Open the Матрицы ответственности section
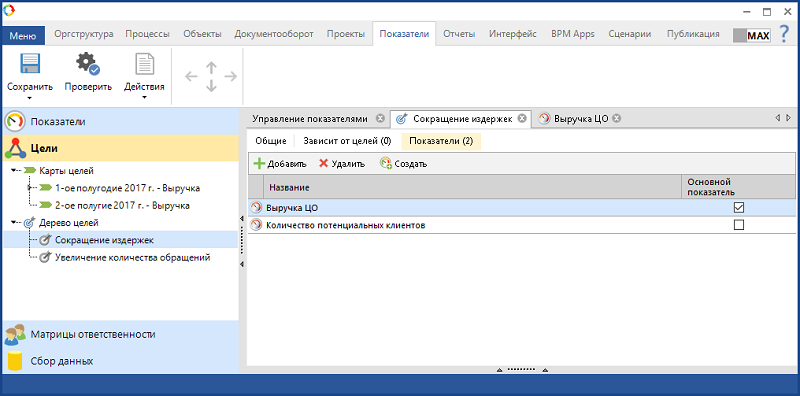The height and width of the screenshot is (396, 800). click(120, 334)
